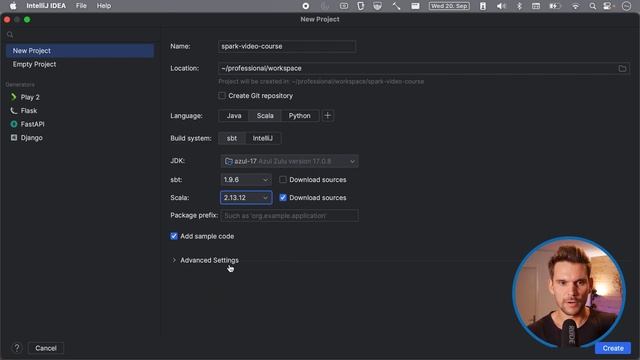Click the FastAPI generator icon
The width and height of the screenshot is (640, 360).
[13, 124]
